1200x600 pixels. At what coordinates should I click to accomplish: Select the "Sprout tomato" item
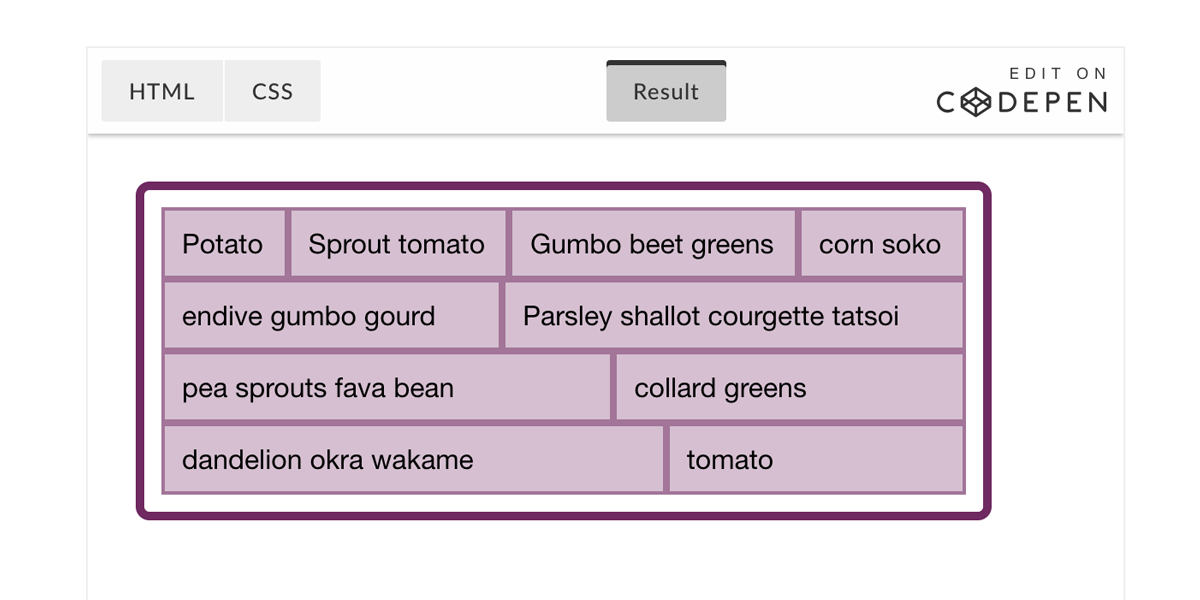point(397,243)
